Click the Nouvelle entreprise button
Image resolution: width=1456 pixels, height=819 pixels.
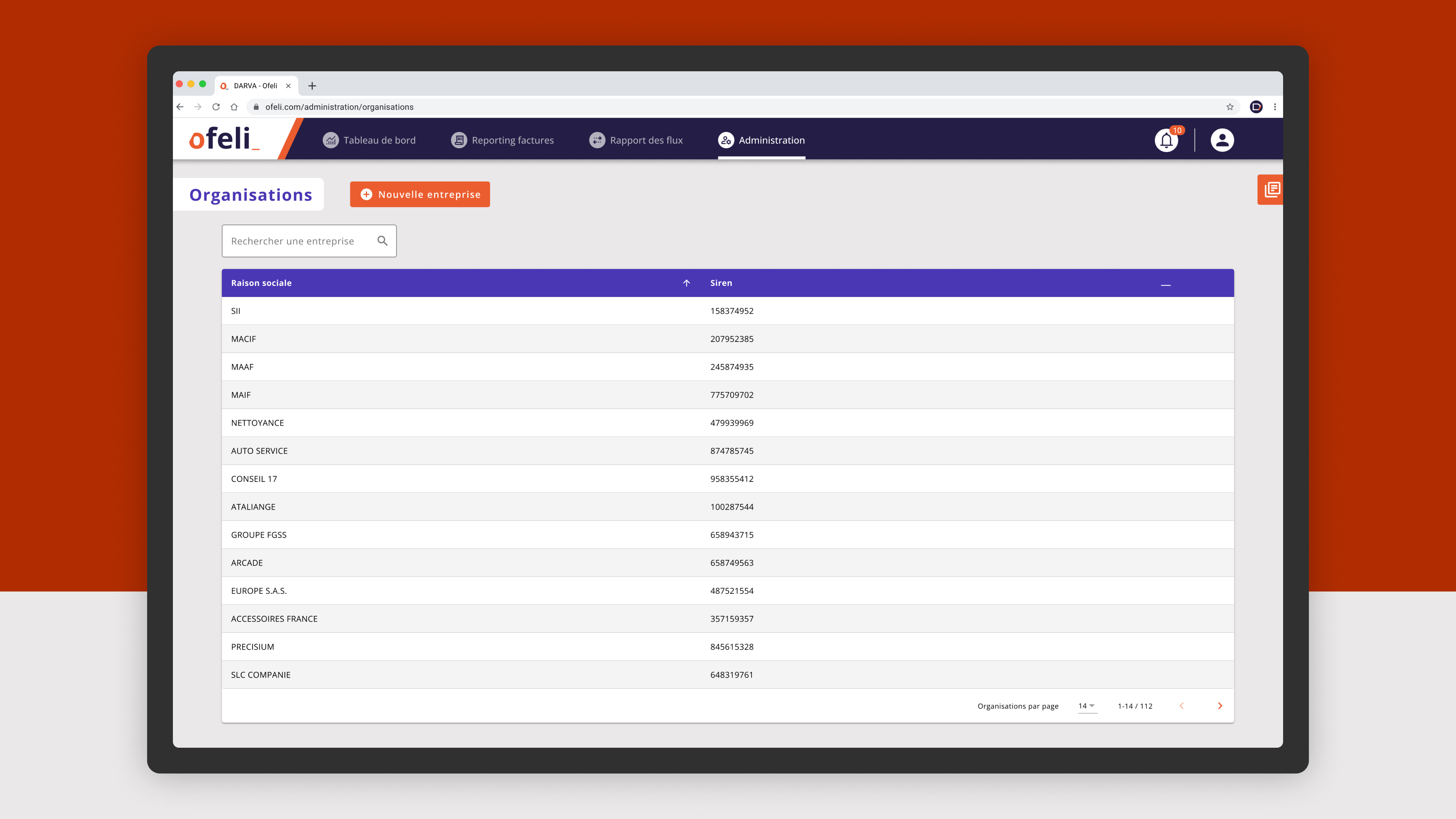pos(420,195)
